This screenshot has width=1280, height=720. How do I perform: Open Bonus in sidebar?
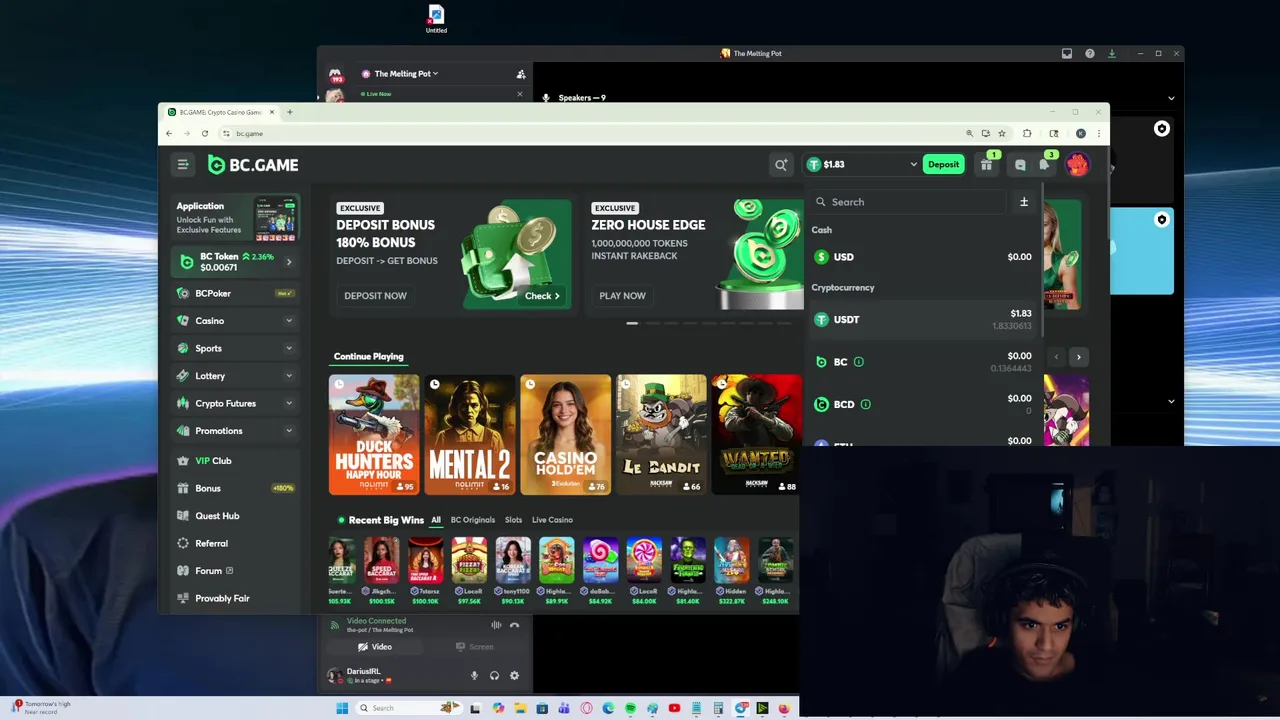[x=235, y=488]
